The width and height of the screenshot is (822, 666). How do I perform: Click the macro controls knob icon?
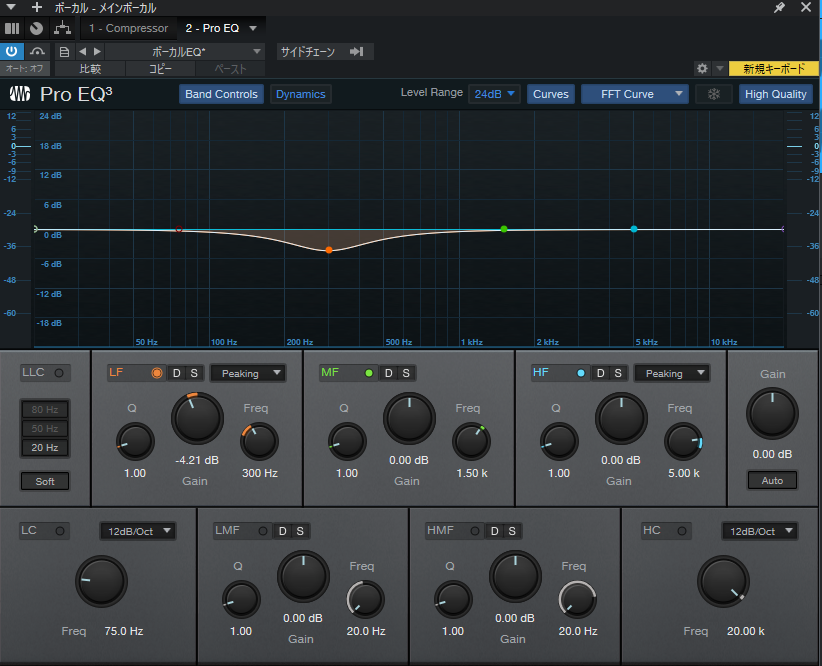[x=36, y=28]
